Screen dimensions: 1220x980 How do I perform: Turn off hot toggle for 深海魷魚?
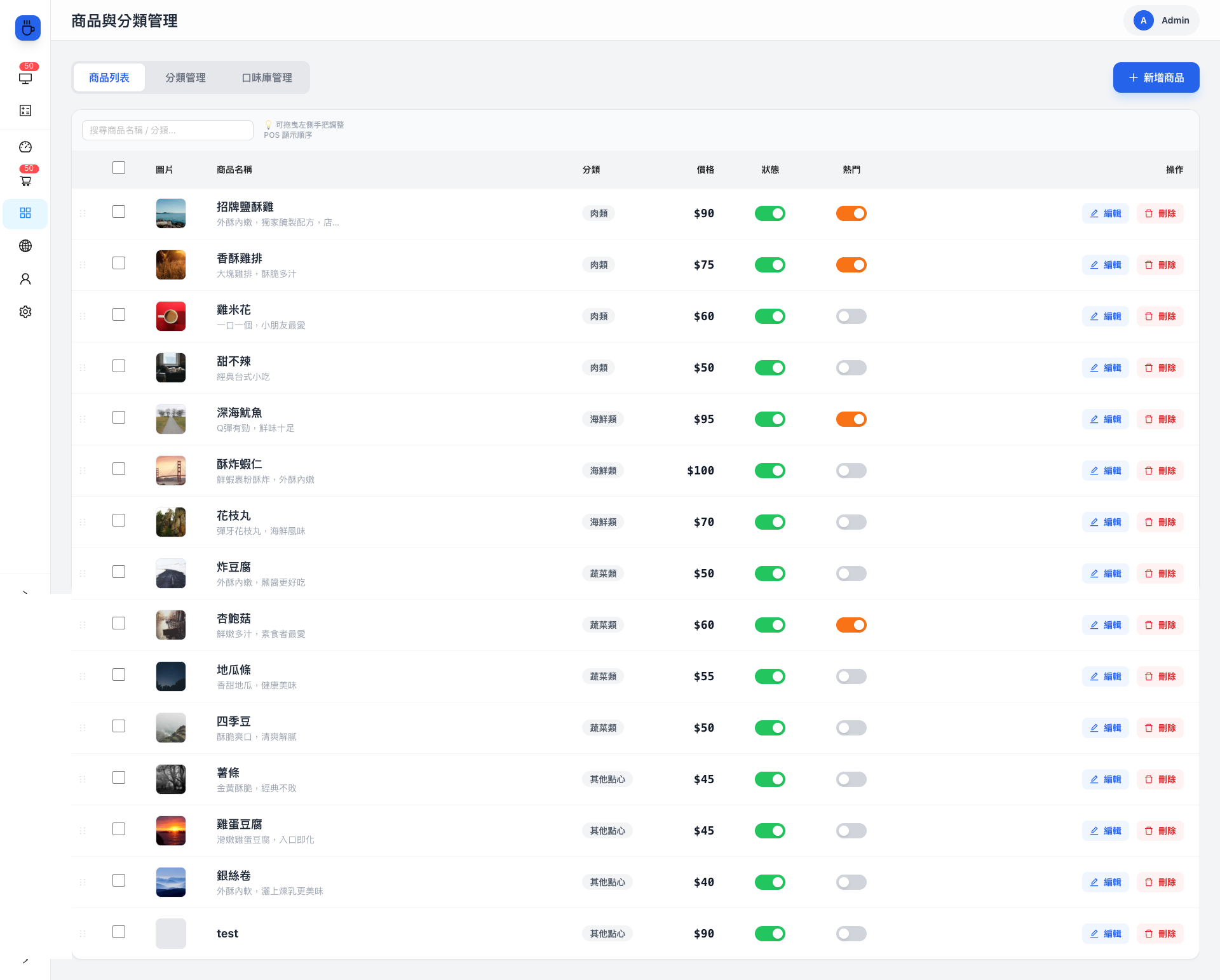[x=851, y=419]
